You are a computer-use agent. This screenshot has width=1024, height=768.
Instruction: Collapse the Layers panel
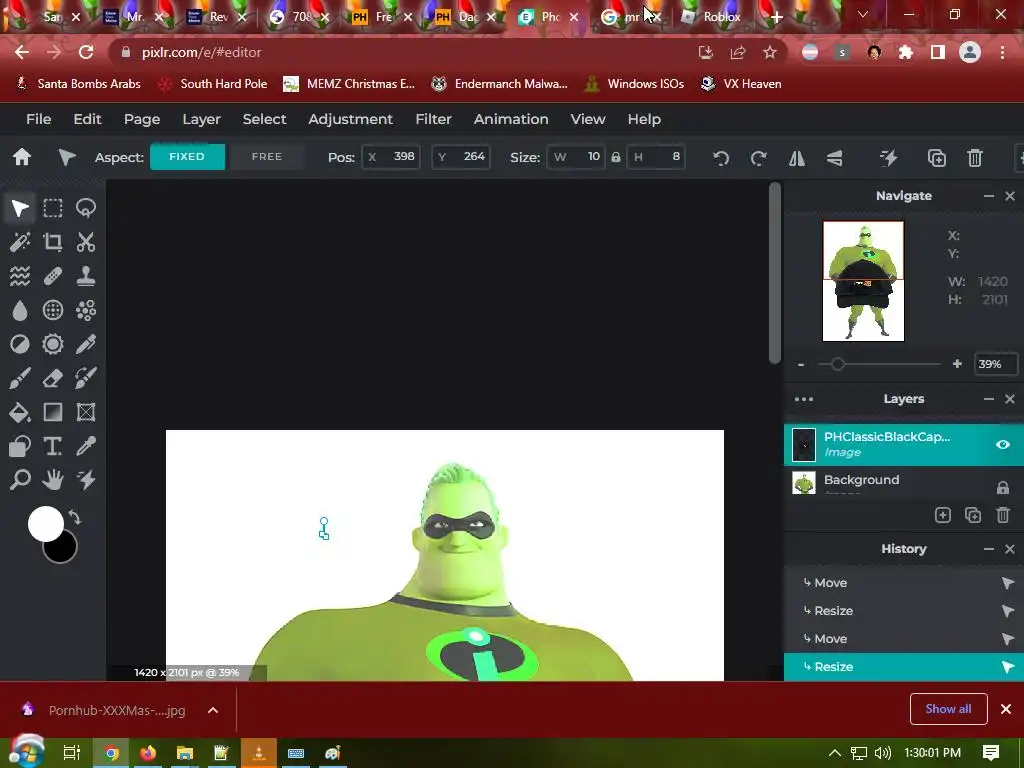[989, 399]
